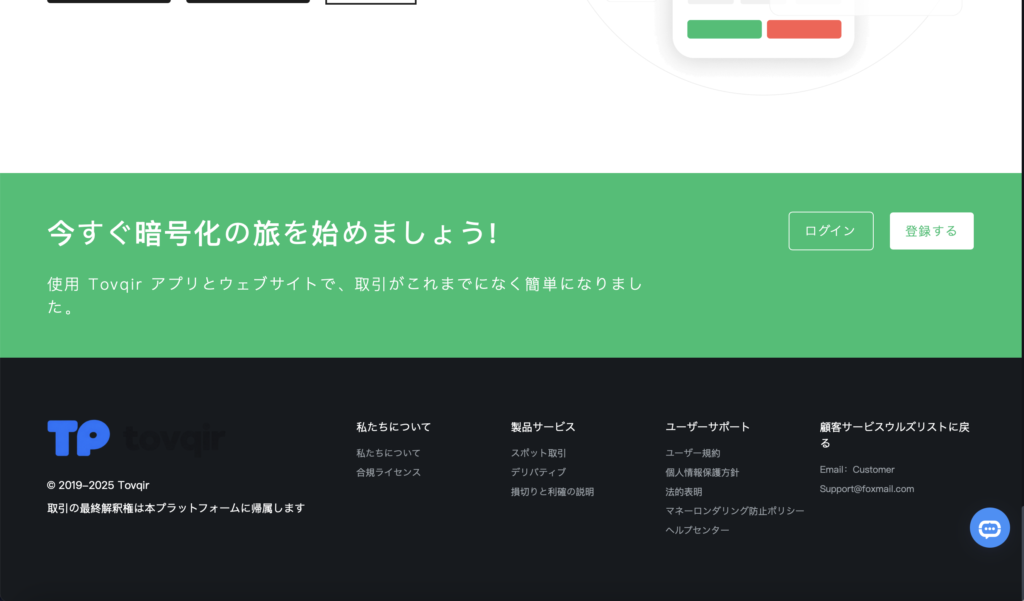1024x601 pixels.
Task: Go to スポット取引 page
Action: pos(538,453)
